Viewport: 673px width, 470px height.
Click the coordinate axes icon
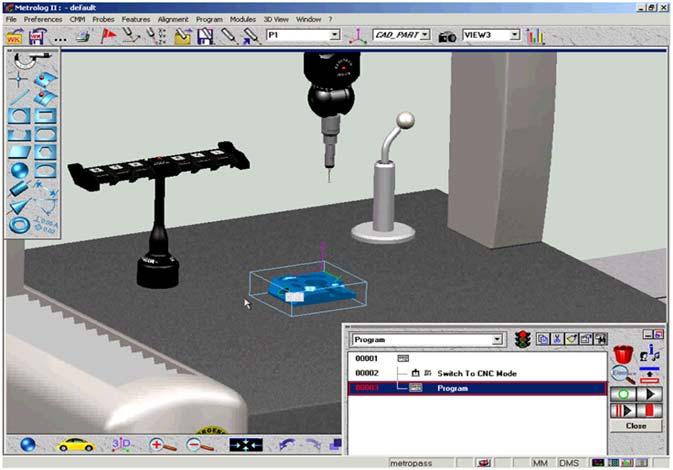[x=357, y=36]
